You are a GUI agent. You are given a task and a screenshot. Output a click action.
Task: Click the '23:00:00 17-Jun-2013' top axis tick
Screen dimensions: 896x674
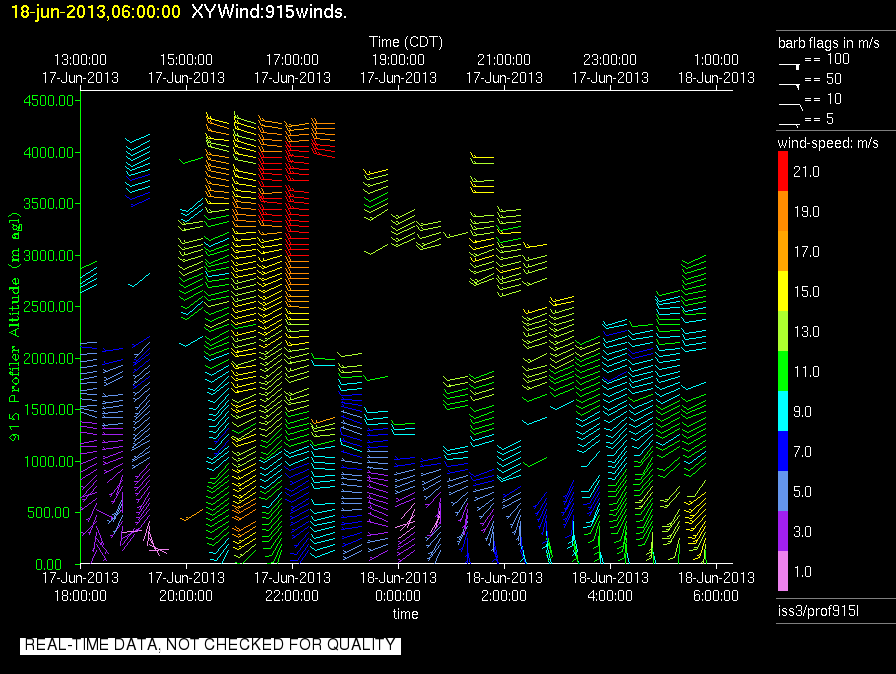[x=610, y=69]
